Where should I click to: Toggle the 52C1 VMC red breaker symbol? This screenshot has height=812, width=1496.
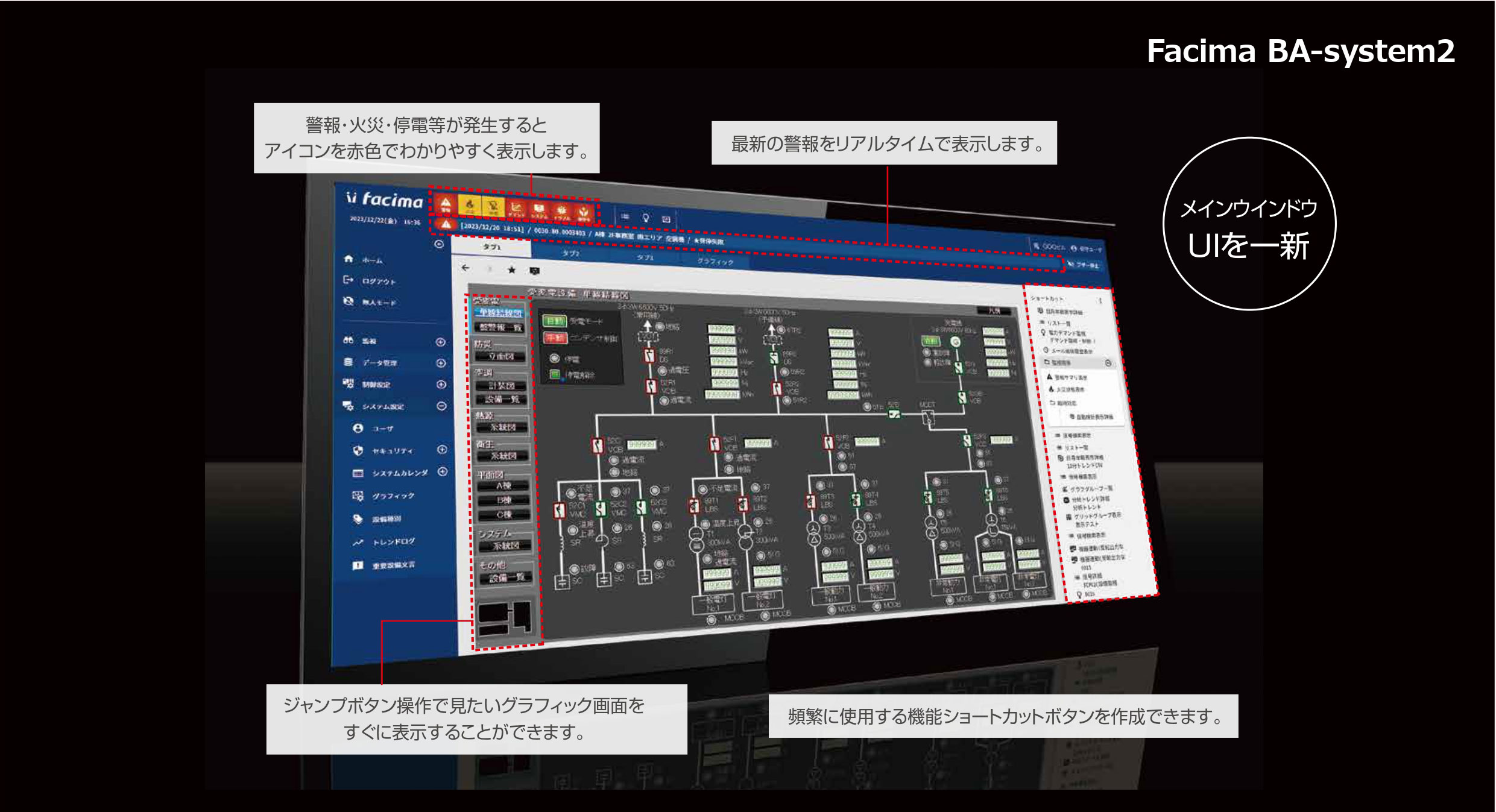pyautogui.click(x=560, y=510)
